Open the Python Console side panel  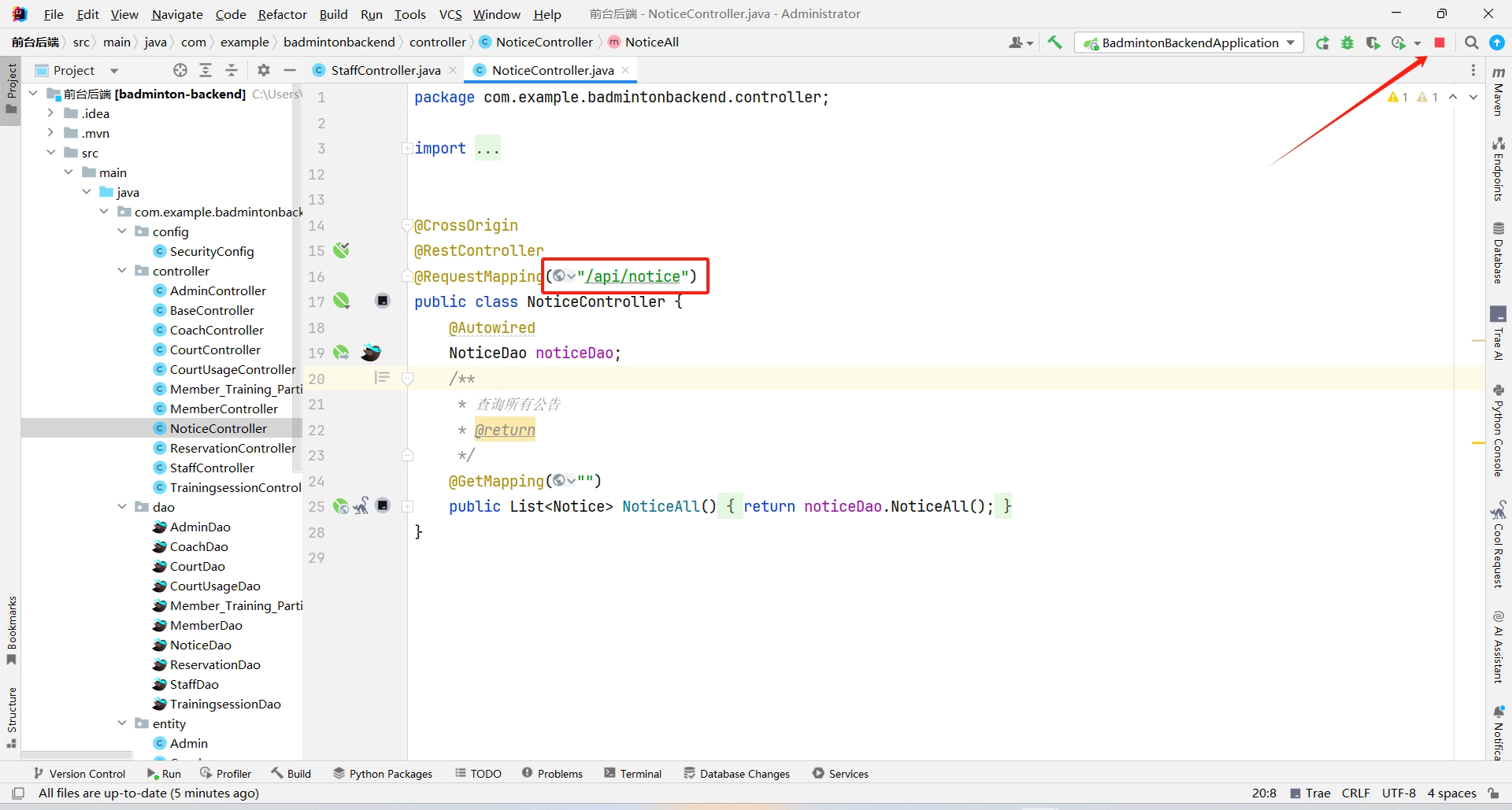[1499, 430]
